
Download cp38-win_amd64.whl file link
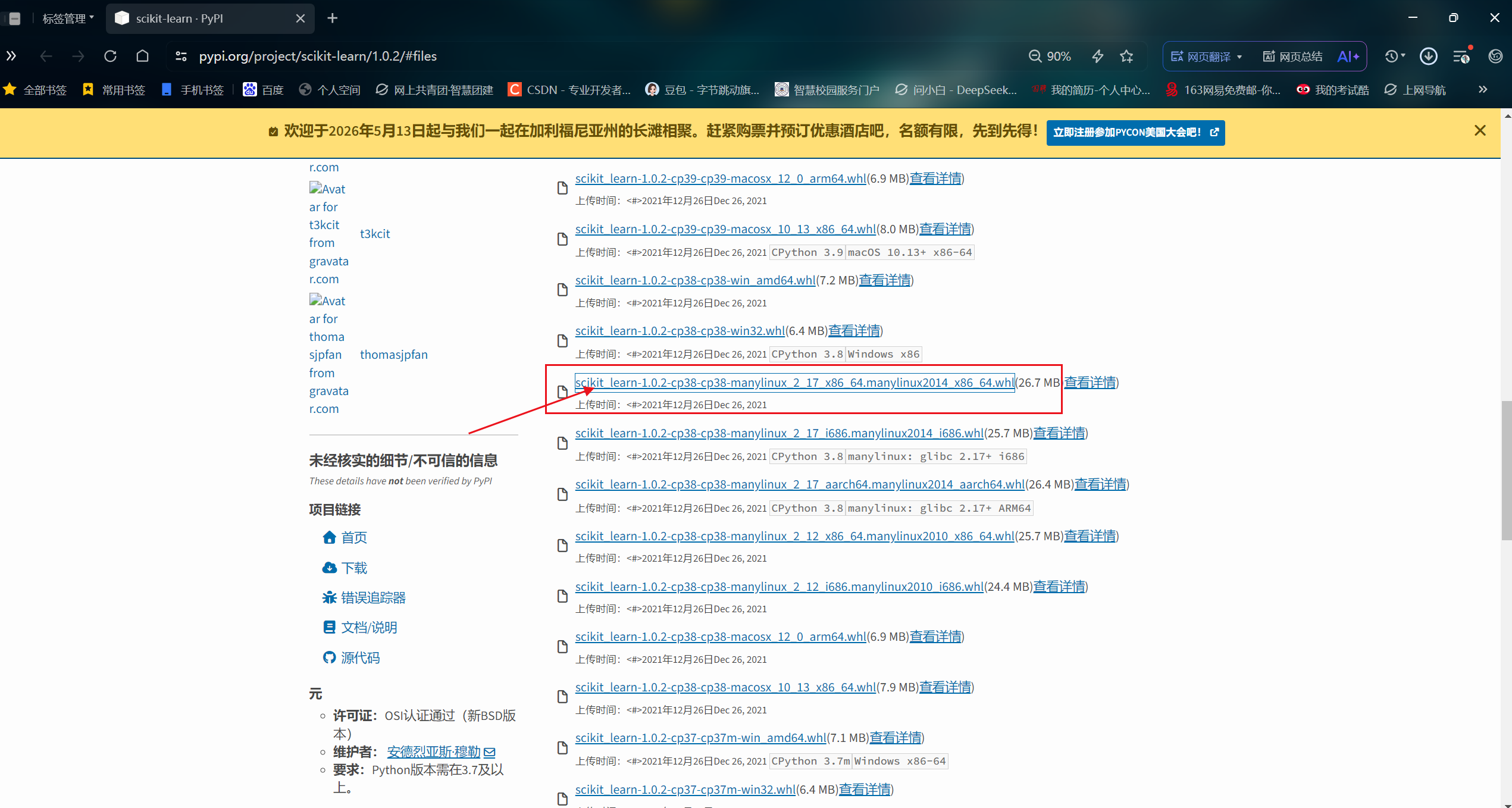[695, 280]
